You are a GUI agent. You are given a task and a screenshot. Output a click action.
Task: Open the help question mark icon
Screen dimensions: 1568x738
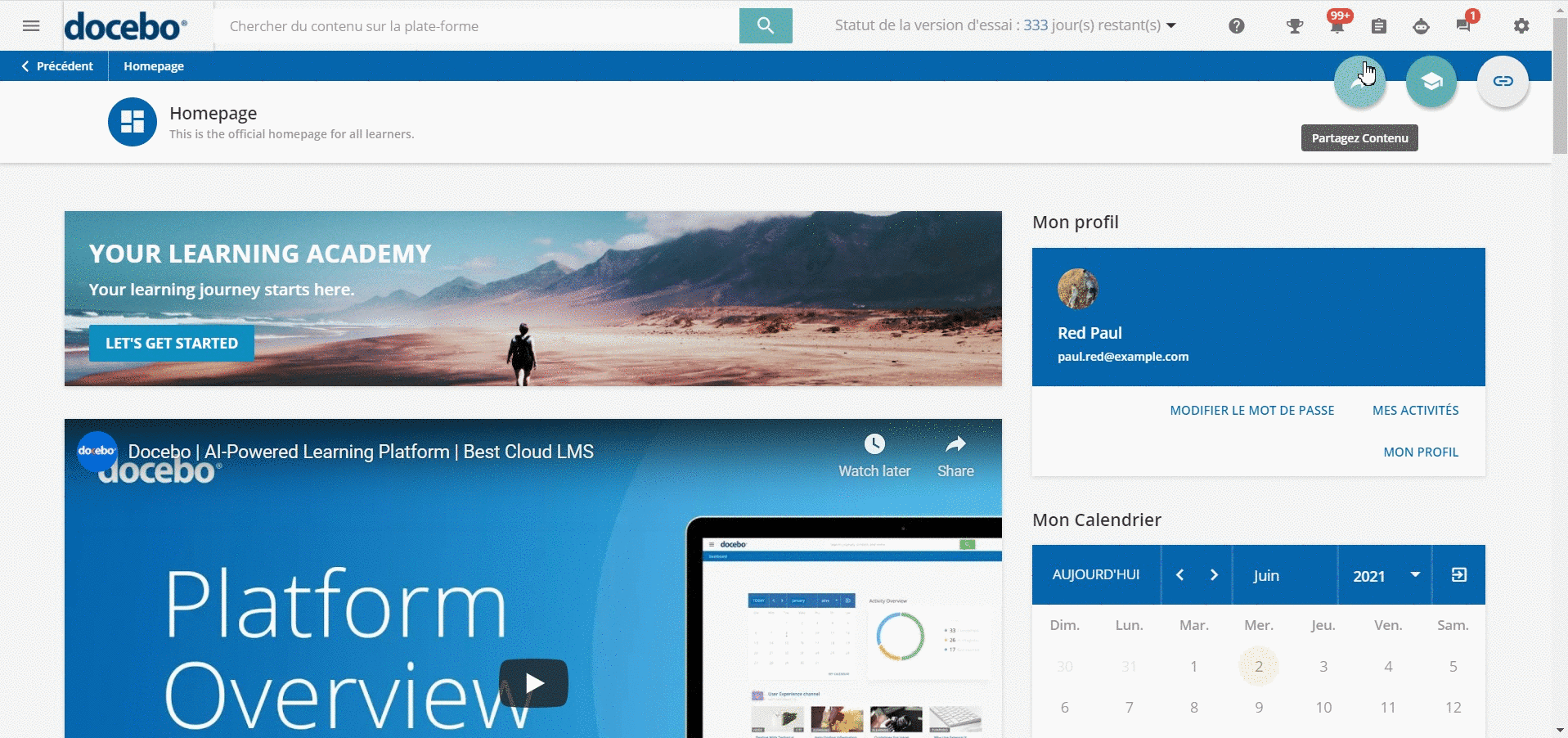[x=1237, y=25]
